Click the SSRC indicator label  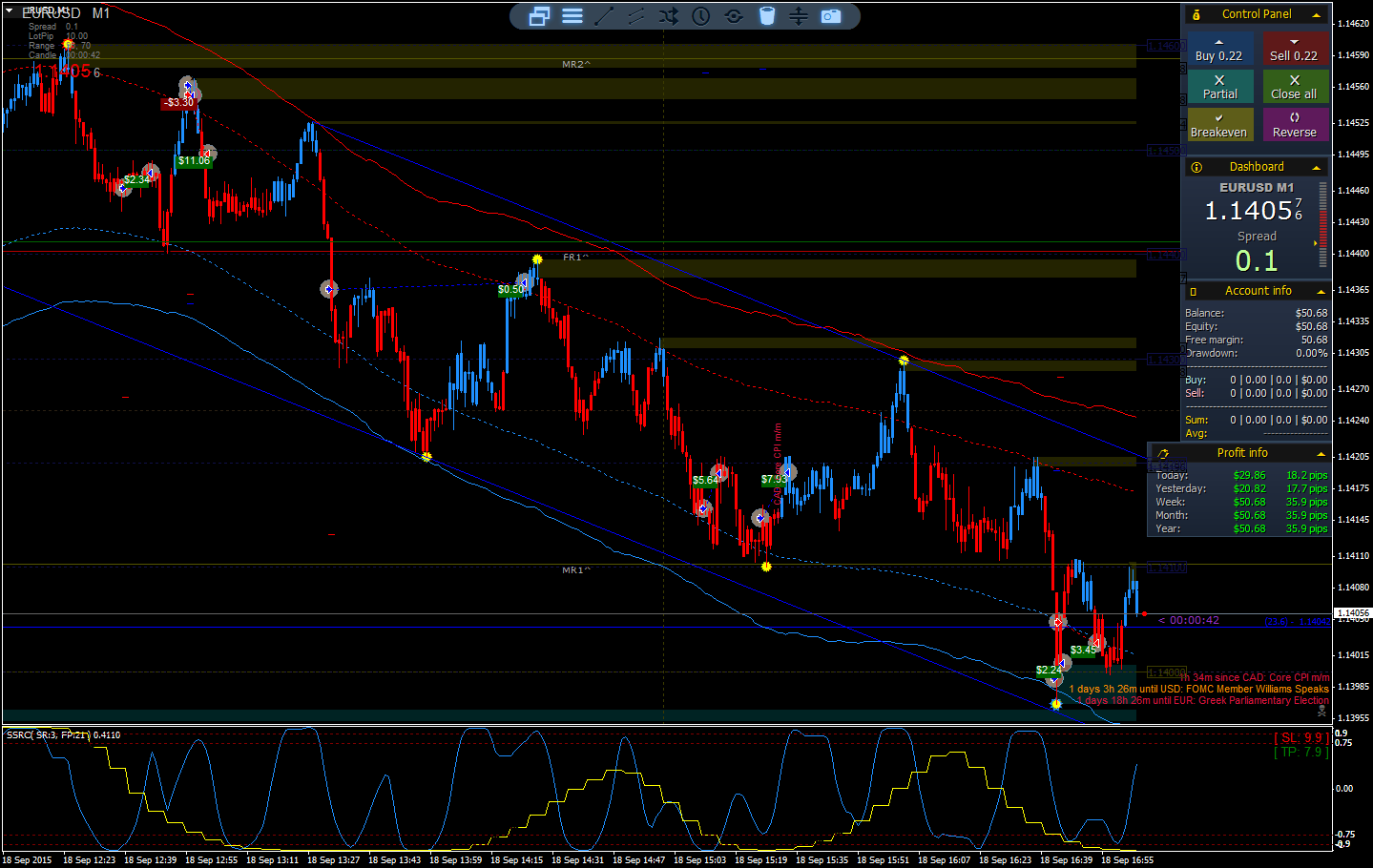pos(63,734)
